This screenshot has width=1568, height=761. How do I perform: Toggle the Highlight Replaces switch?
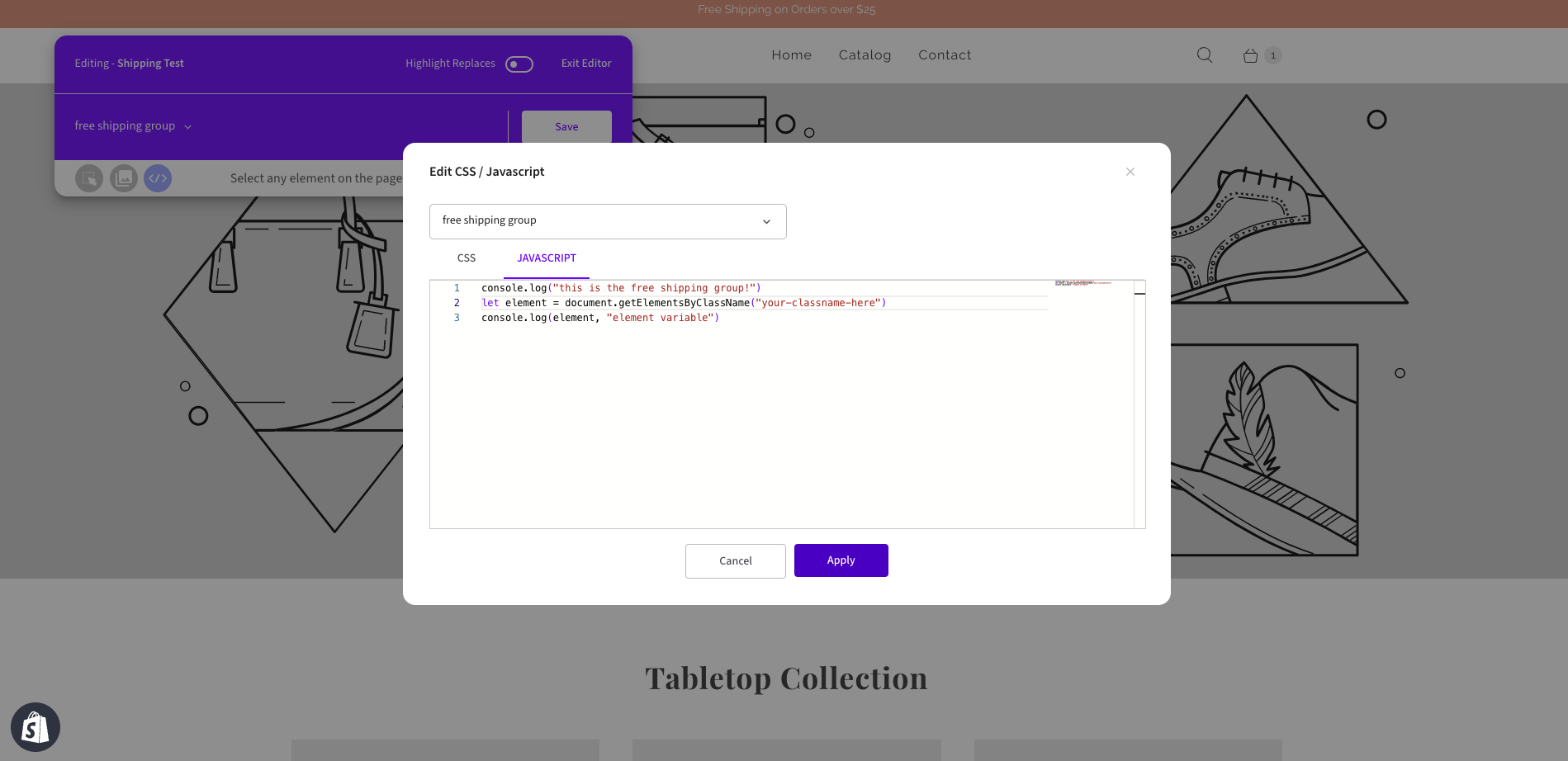519,64
